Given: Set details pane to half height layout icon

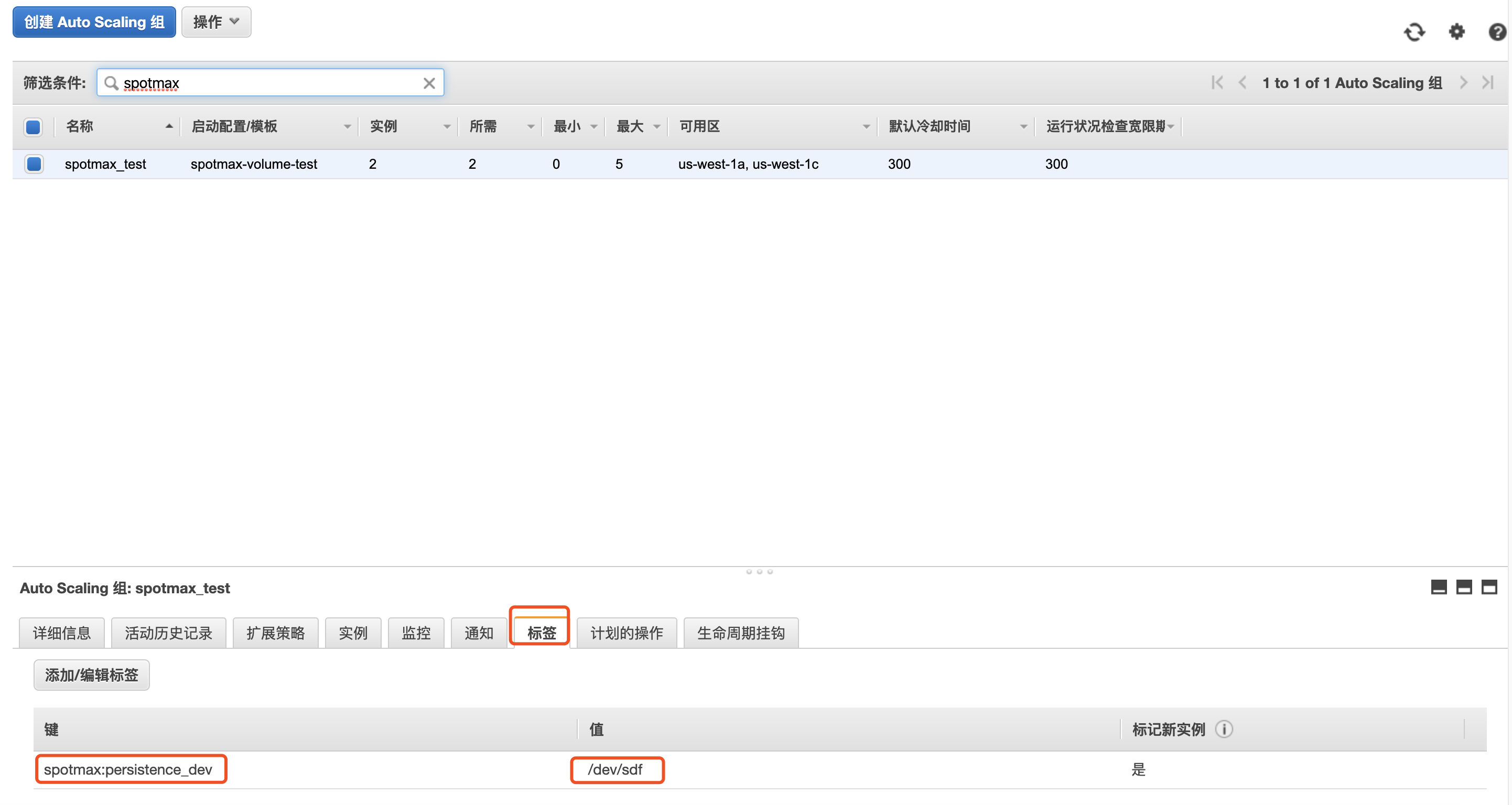Looking at the screenshot, I should point(1464,587).
